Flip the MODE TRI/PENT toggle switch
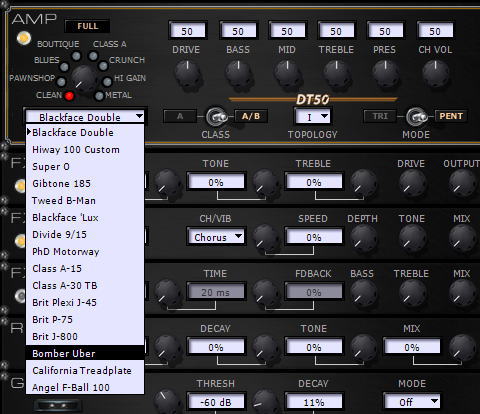Viewport: 480px width, 414px height. (x=416, y=117)
